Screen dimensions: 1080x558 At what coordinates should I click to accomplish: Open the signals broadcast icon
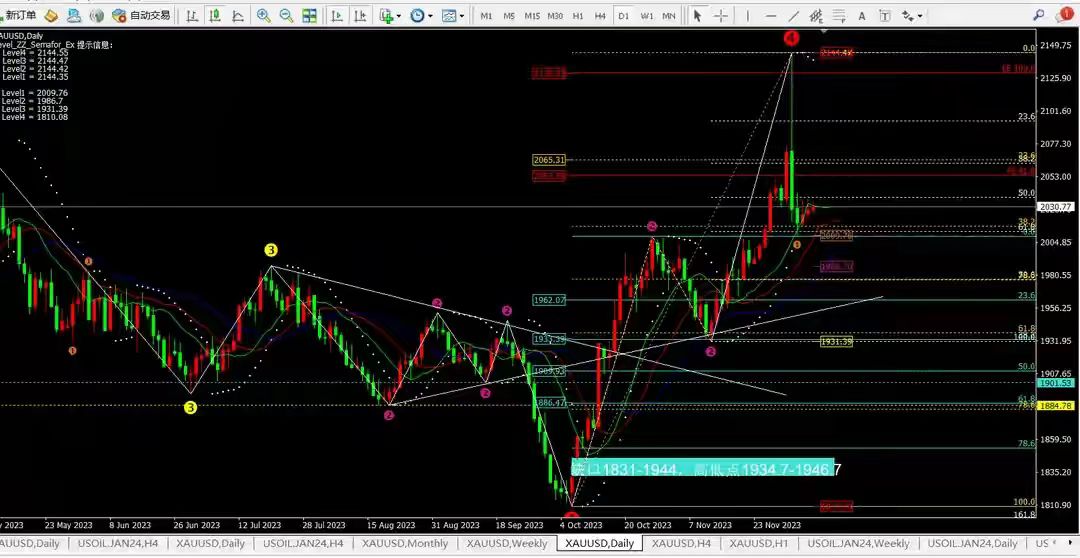(x=97, y=15)
